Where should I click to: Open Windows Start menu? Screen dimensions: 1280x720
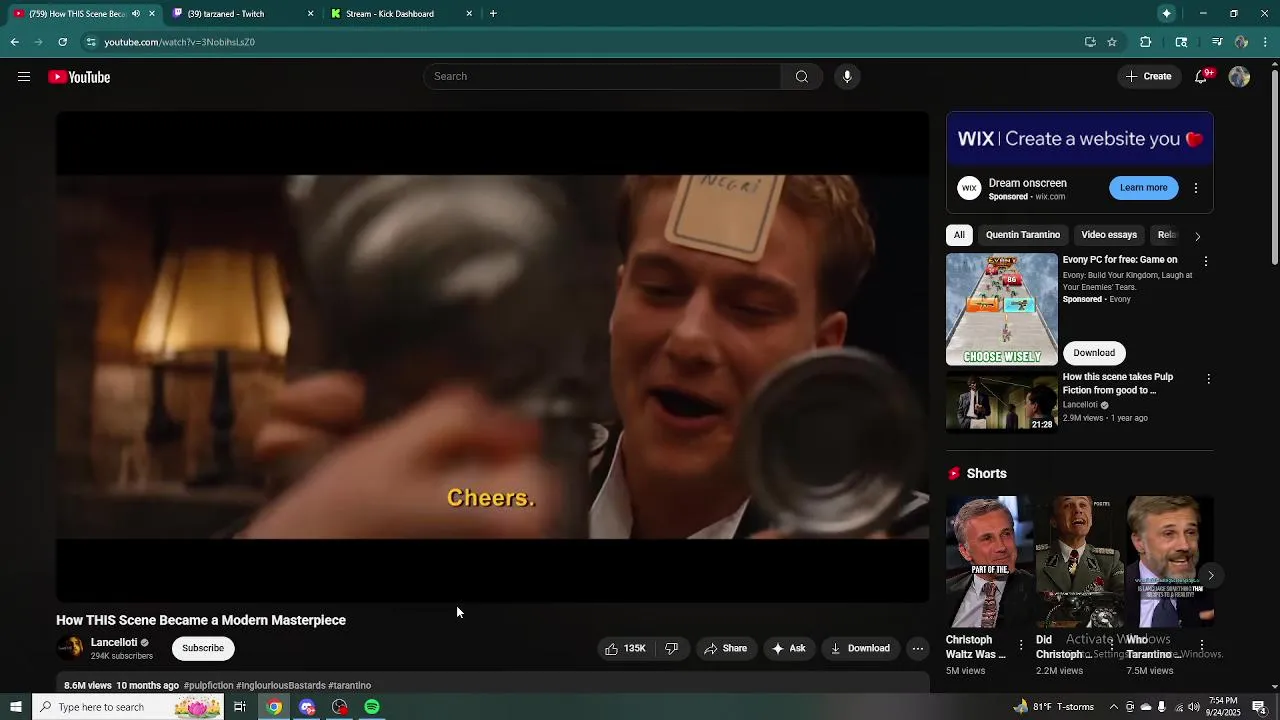(x=15, y=707)
